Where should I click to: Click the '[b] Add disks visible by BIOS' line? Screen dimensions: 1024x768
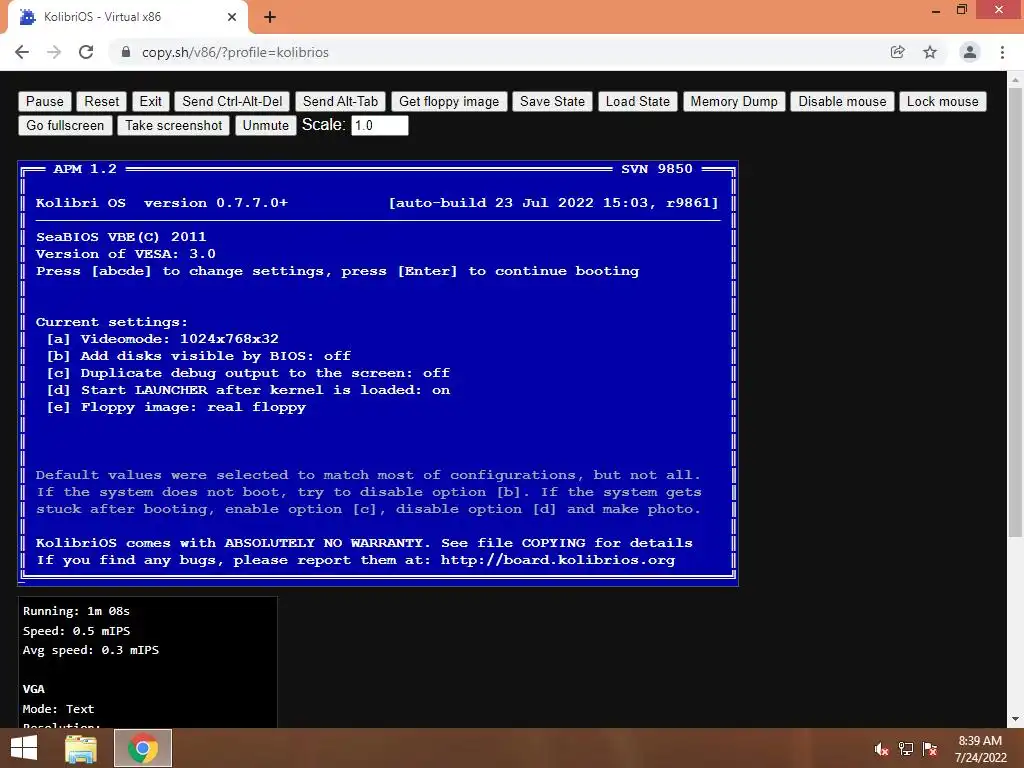coord(199,356)
